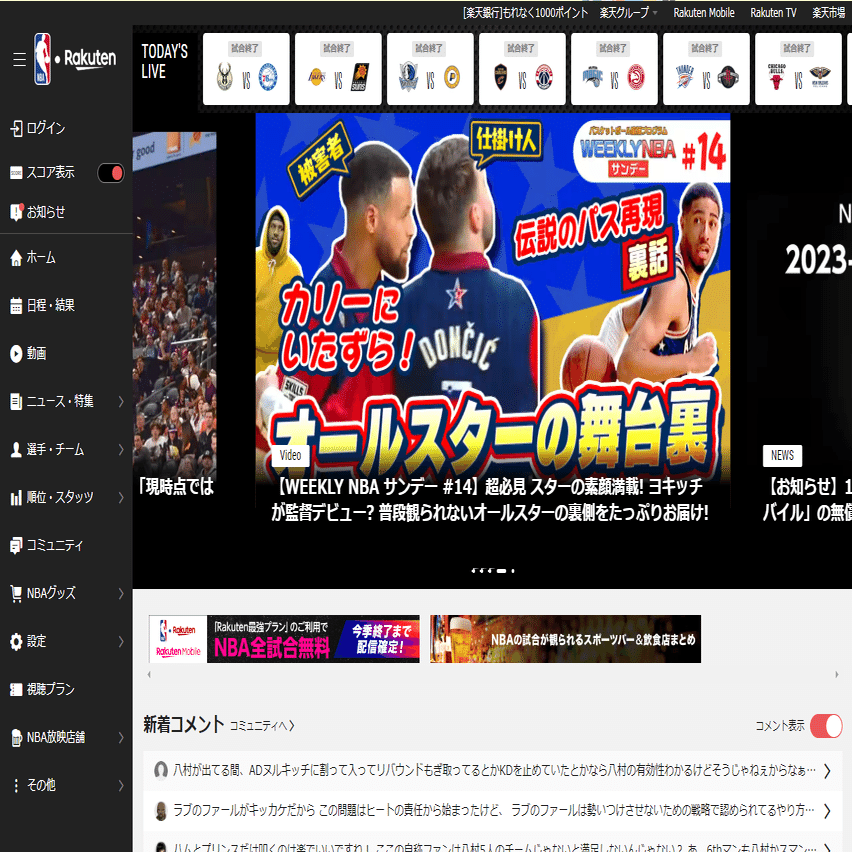Open the スポーツバー&飲食店まとめ banner
The image size is (852, 852).
pyautogui.click(x=565, y=639)
